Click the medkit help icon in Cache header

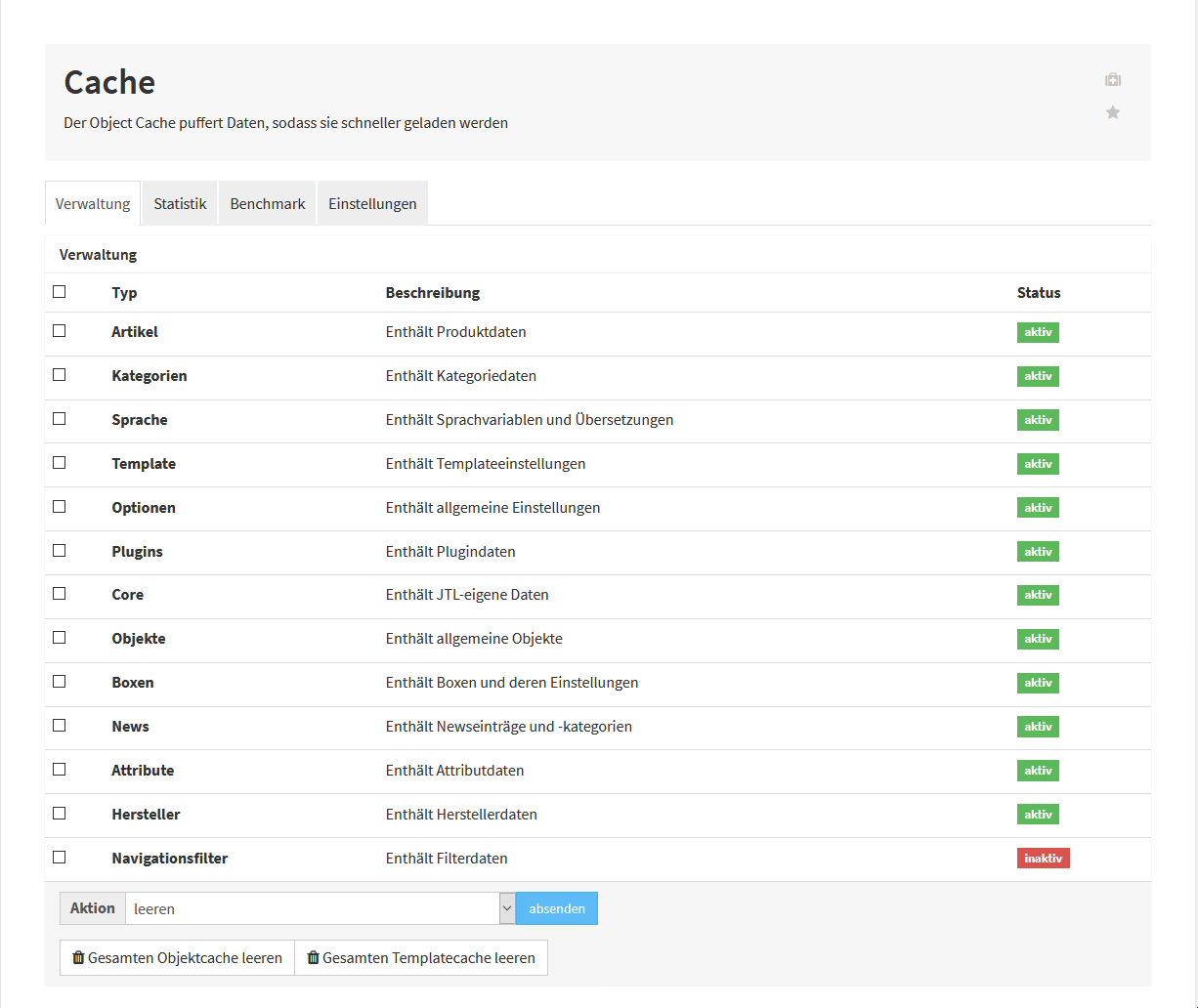point(1113,80)
